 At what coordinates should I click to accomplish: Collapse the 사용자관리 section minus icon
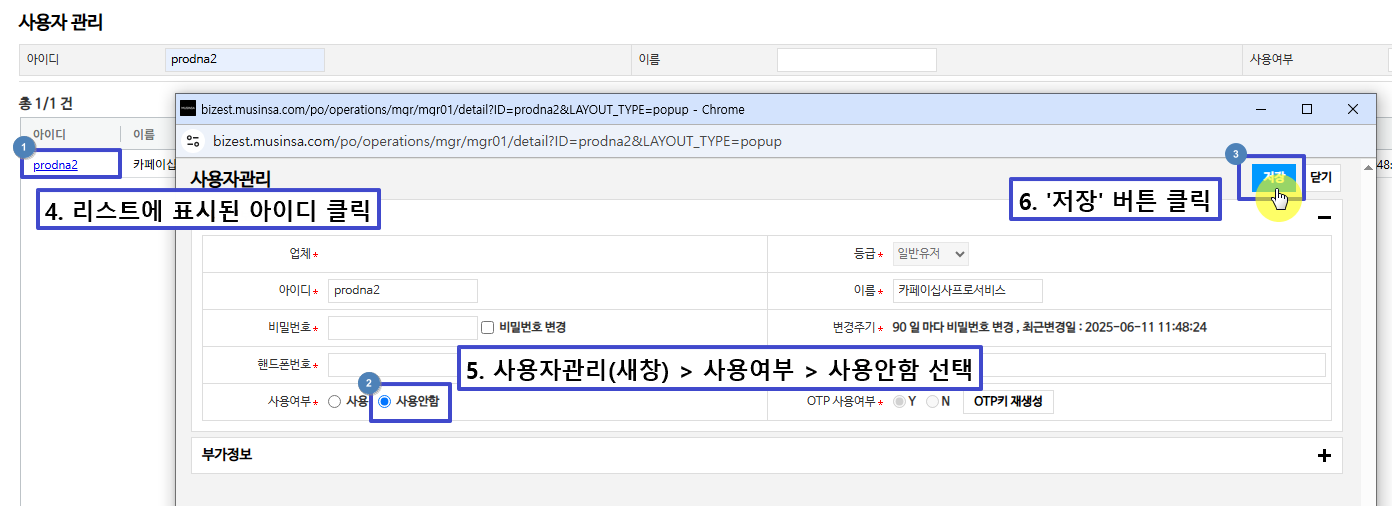click(1324, 217)
